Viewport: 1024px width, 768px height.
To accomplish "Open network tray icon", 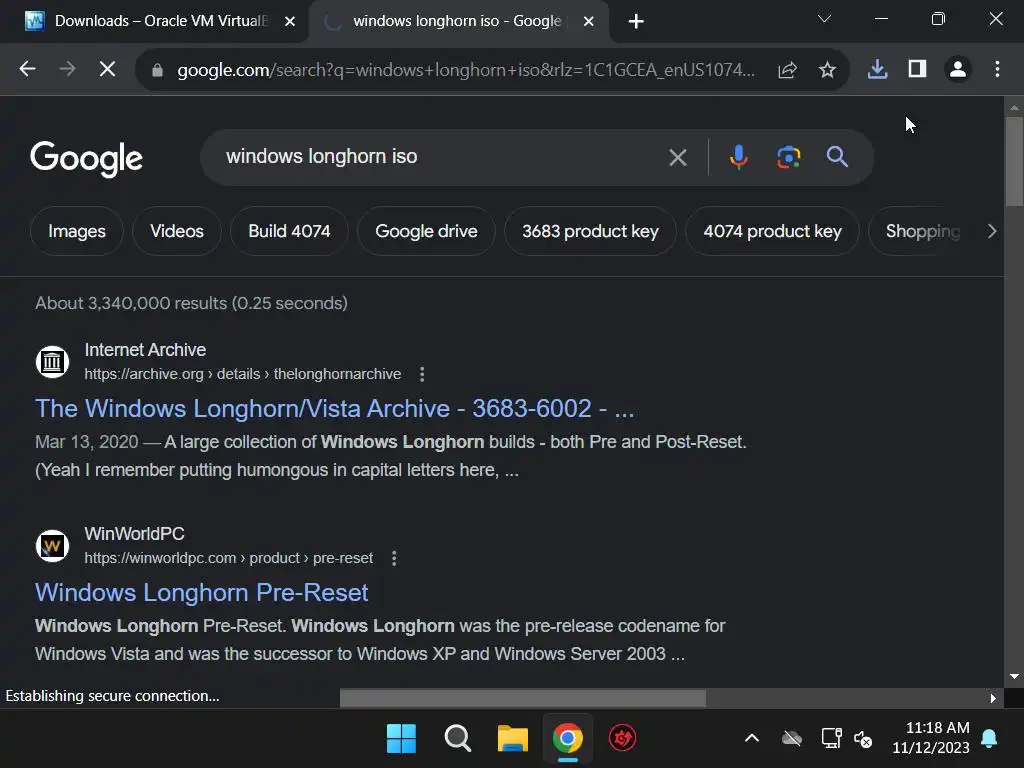I will pos(831,739).
